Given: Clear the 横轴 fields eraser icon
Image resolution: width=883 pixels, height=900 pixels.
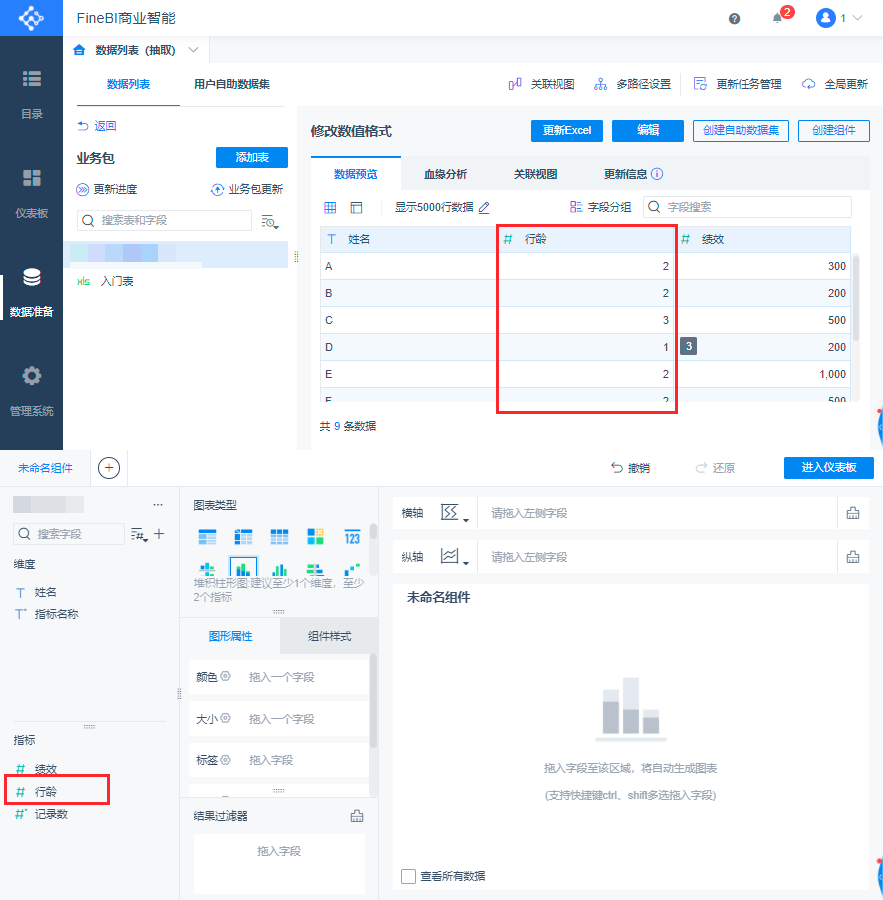Looking at the screenshot, I should 853,513.
